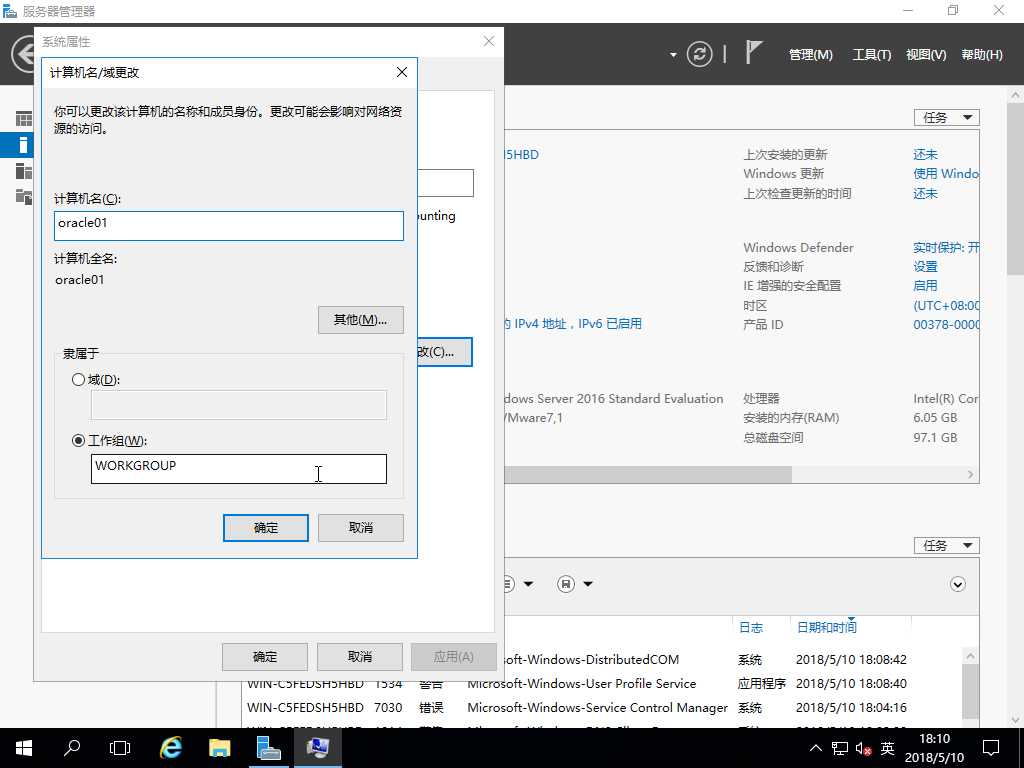Open the 管理(M) menu
The height and width of the screenshot is (768, 1024).
810,55
